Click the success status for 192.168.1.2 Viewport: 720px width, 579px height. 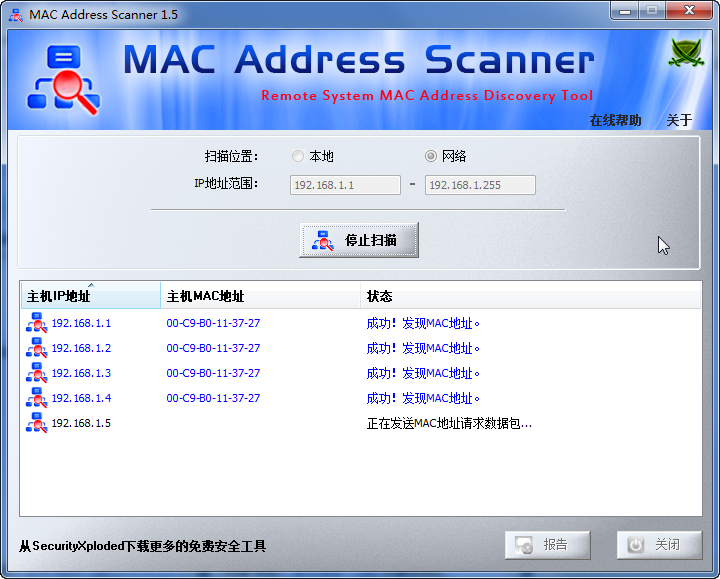click(x=423, y=348)
